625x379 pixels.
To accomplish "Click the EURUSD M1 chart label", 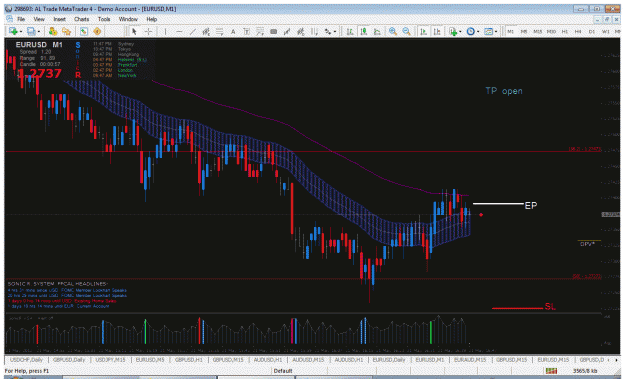I will tap(39, 45).
